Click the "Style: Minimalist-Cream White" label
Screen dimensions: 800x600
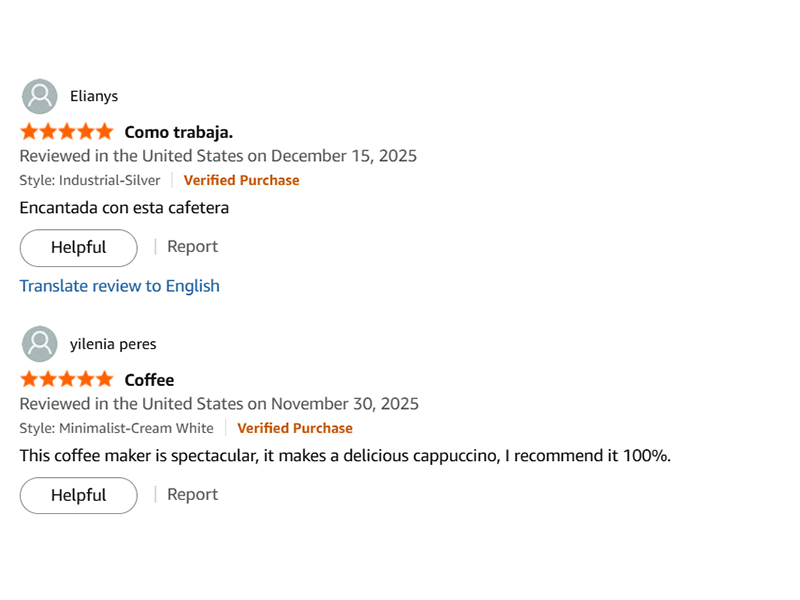(116, 429)
